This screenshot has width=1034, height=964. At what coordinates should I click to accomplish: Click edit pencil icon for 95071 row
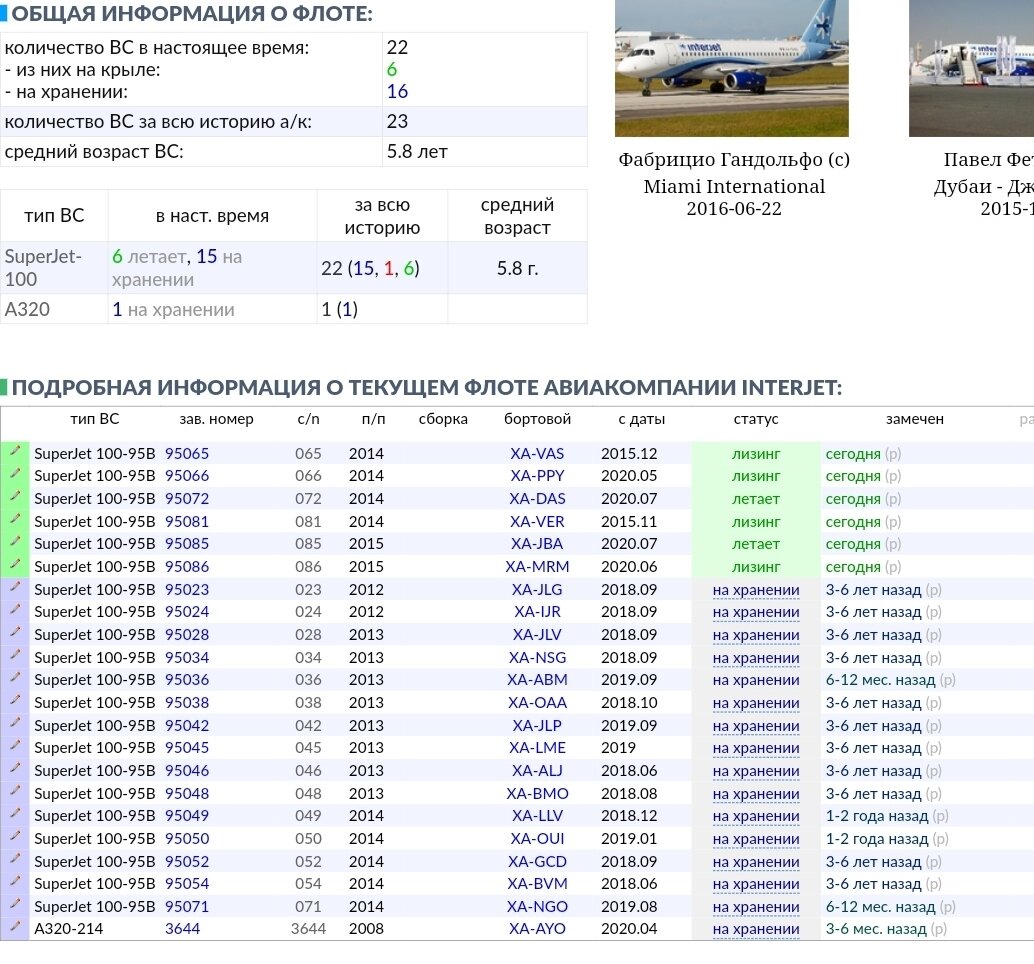click(x=15, y=904)
